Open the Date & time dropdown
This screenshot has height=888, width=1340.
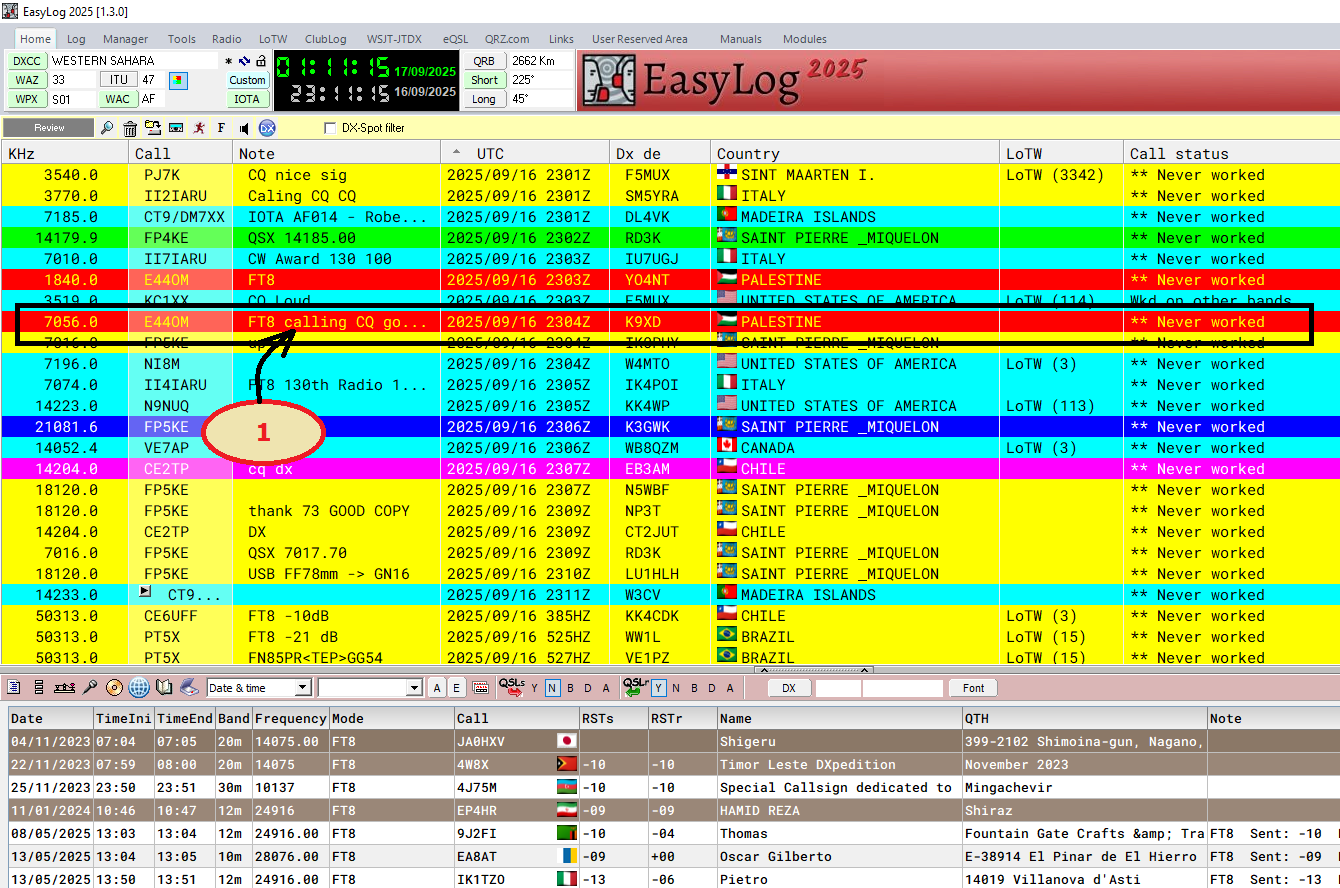point(302,688)
